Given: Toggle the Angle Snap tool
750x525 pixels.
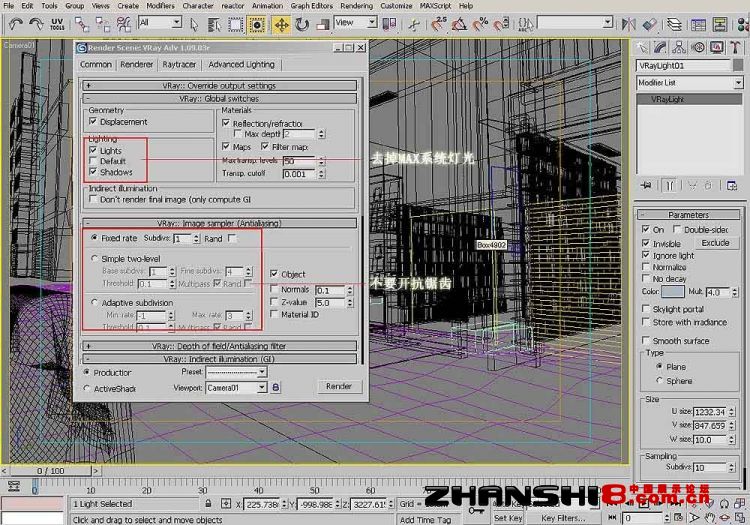Looking at the screenshot, I should pos(459,24).
